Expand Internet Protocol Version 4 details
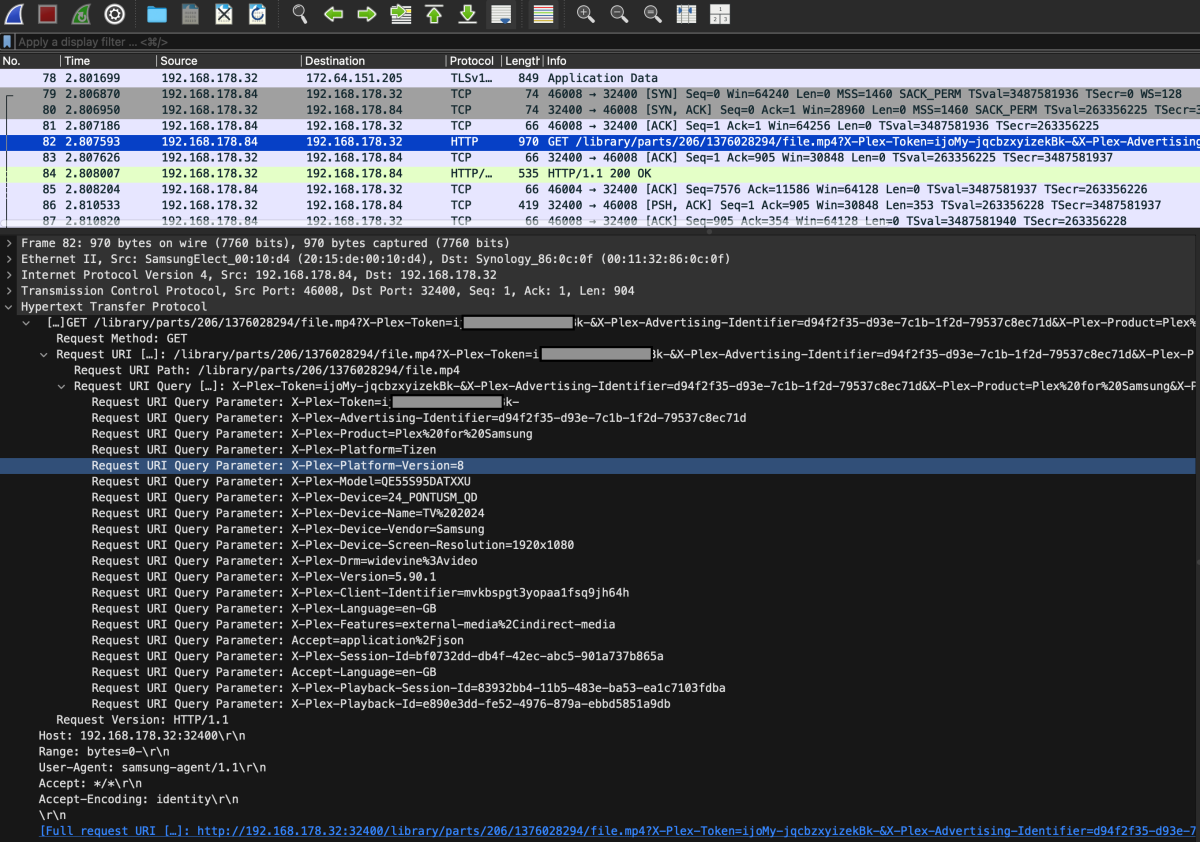Image resolution: width=1200 pixels, height=842 pixels. [9, 274]
